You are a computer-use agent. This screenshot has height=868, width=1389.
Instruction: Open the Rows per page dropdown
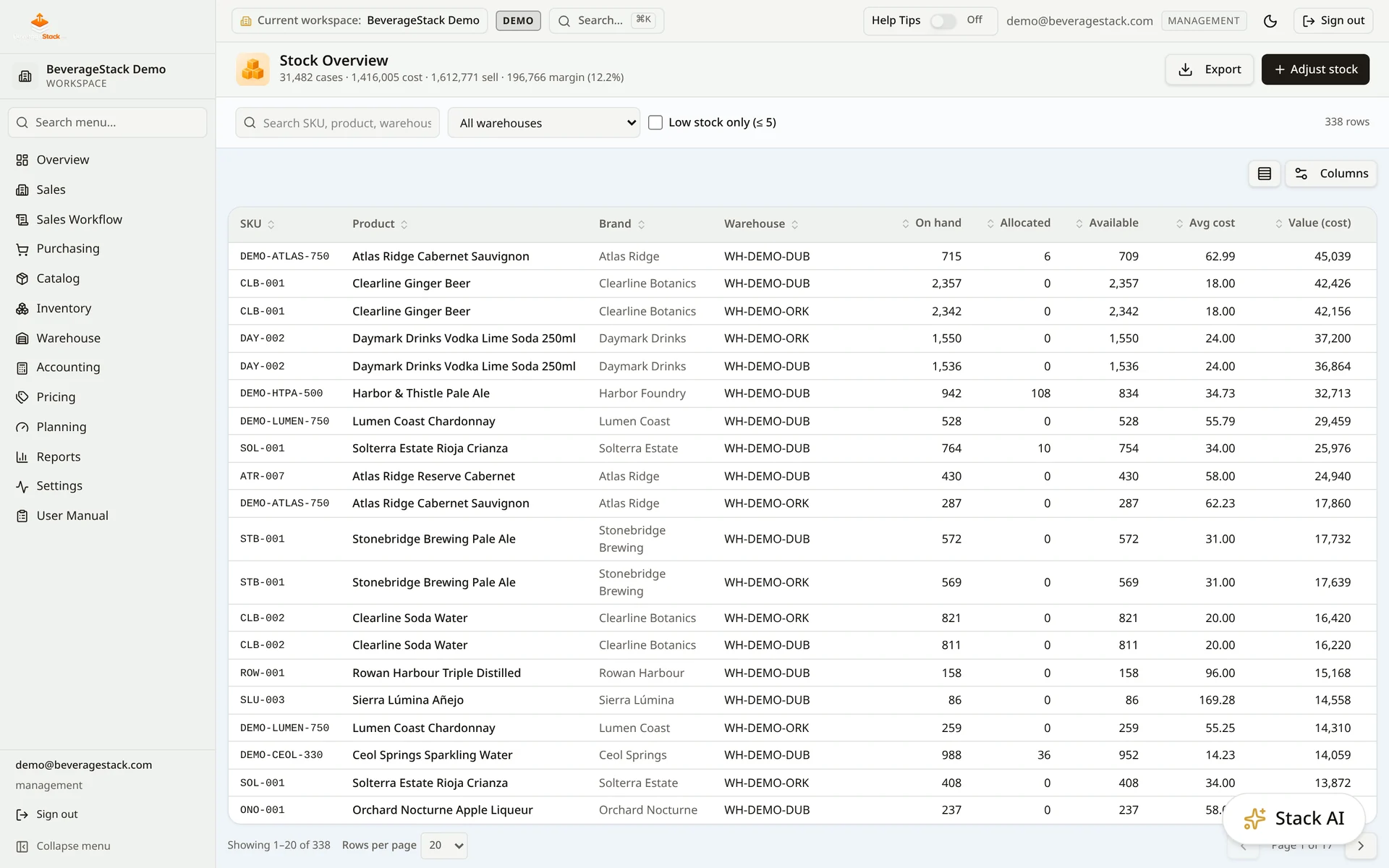(x=444, y=846)
